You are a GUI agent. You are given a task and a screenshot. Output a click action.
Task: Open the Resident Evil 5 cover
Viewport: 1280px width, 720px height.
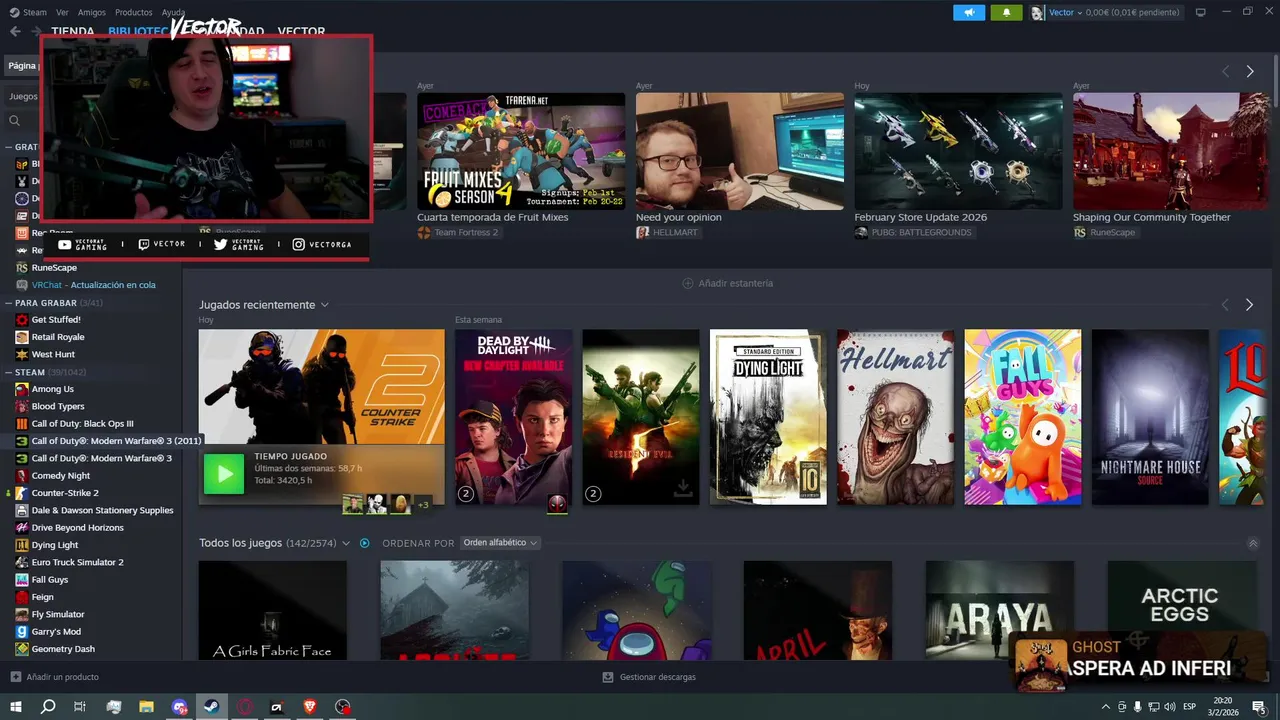641,417
